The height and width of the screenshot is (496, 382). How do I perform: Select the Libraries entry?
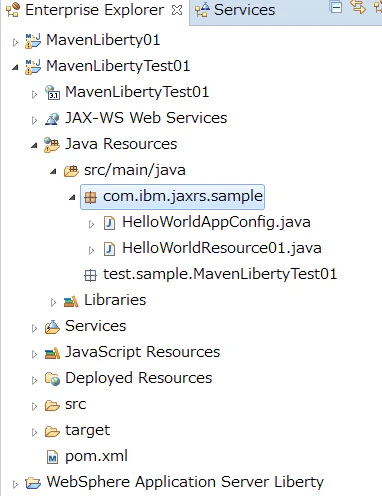(115, 300)
